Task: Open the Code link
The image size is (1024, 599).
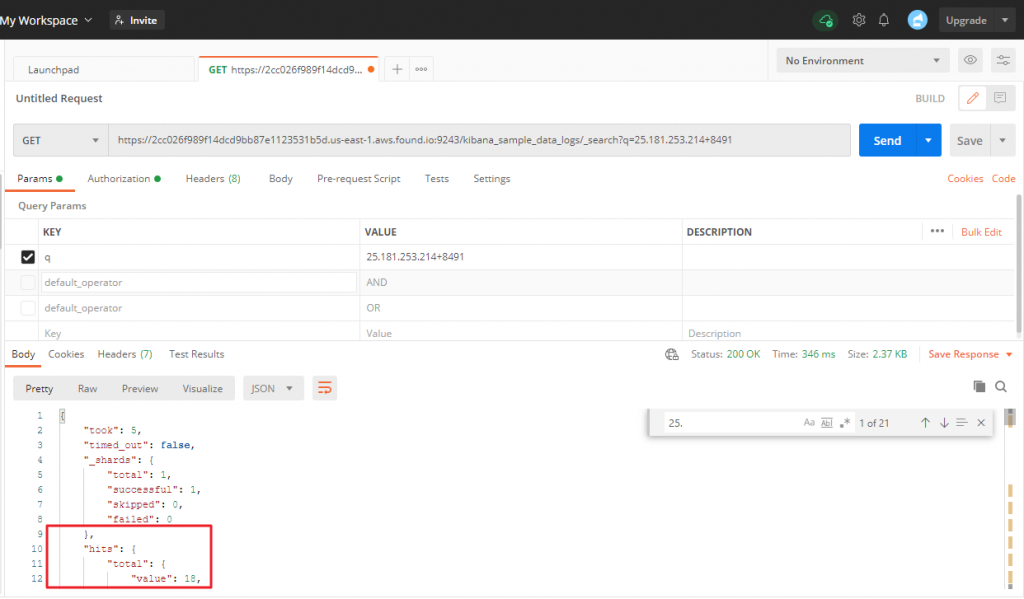Action: pyautogui.click(x=1003, y=178)
